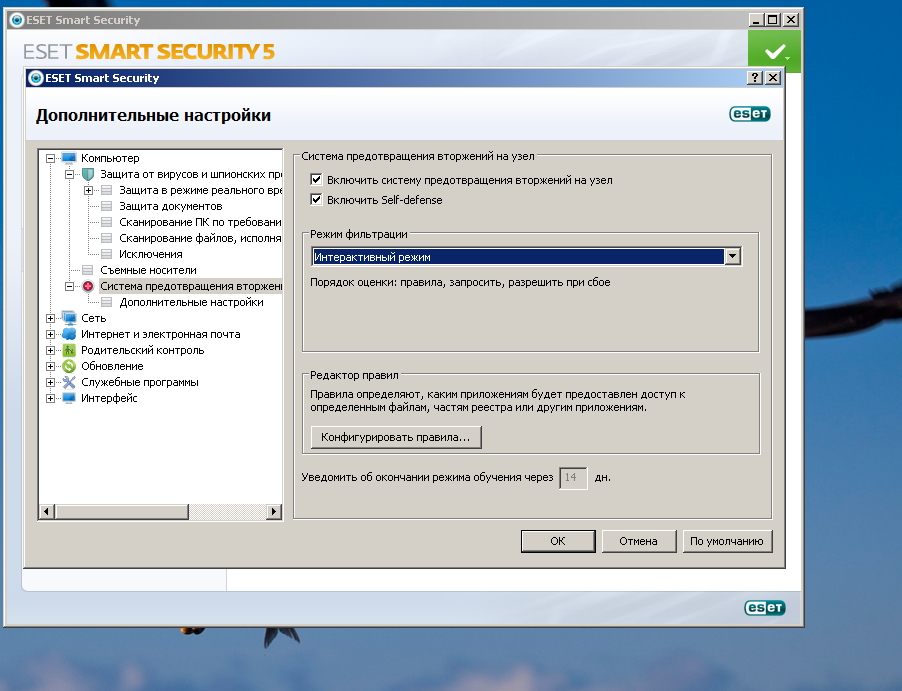Select Сканирование файлов, исполняемых tree item
The height and width of the screenshot is (691, 902).
click(x=200, y=238)
